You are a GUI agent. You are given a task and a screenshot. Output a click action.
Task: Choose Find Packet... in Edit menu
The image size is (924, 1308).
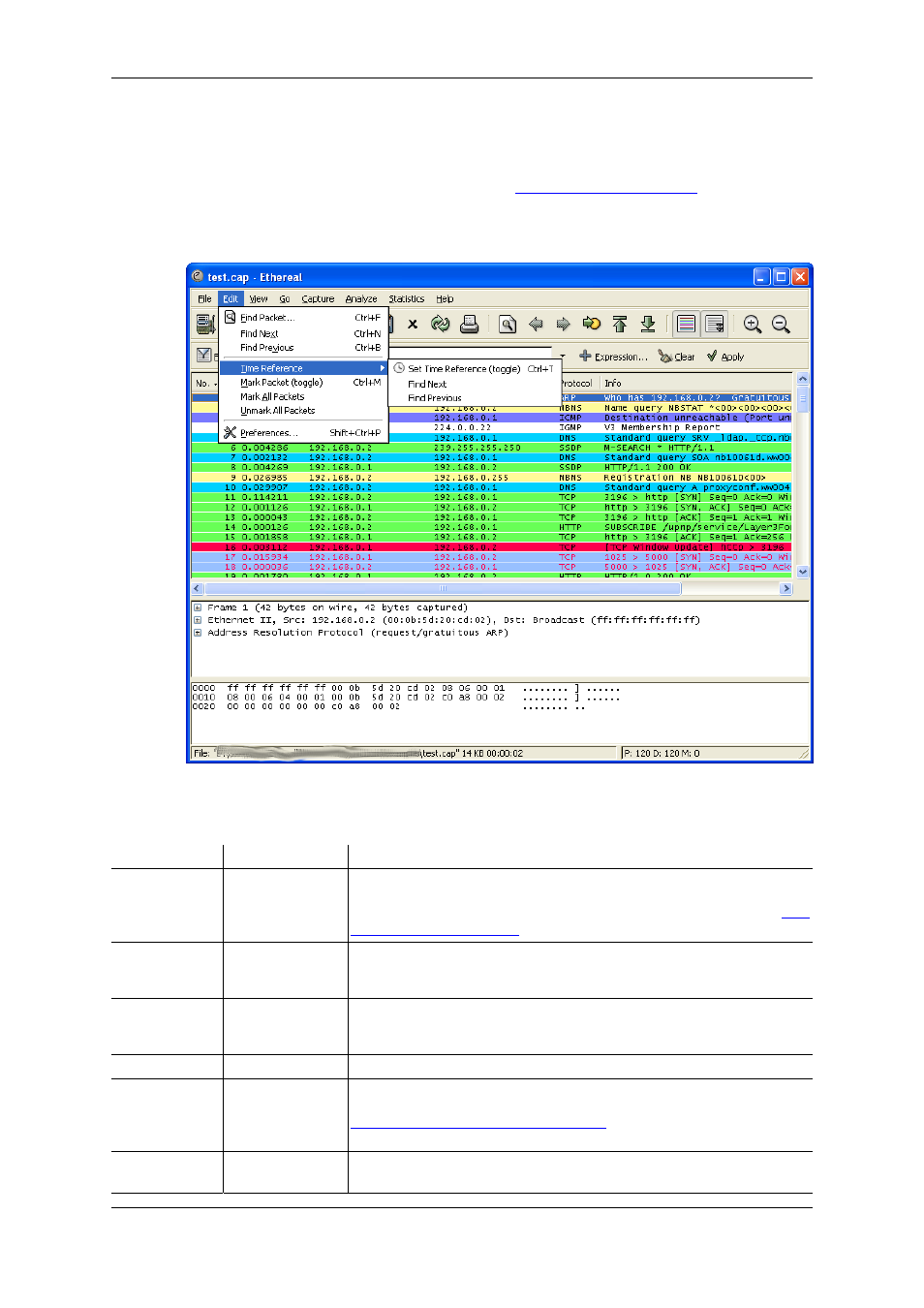tap(303, 318)
